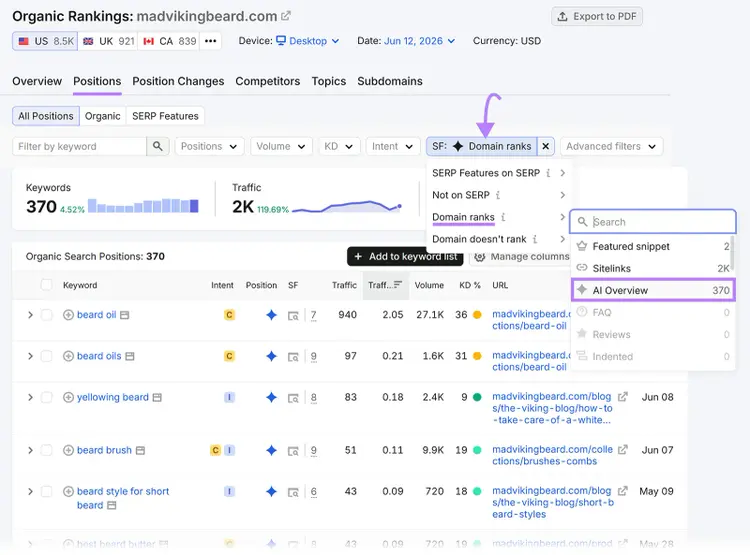This screenshot has width=750, height=555.
Task: Click add icon next to beard style for short beard
Action: (x=68, y=491)
